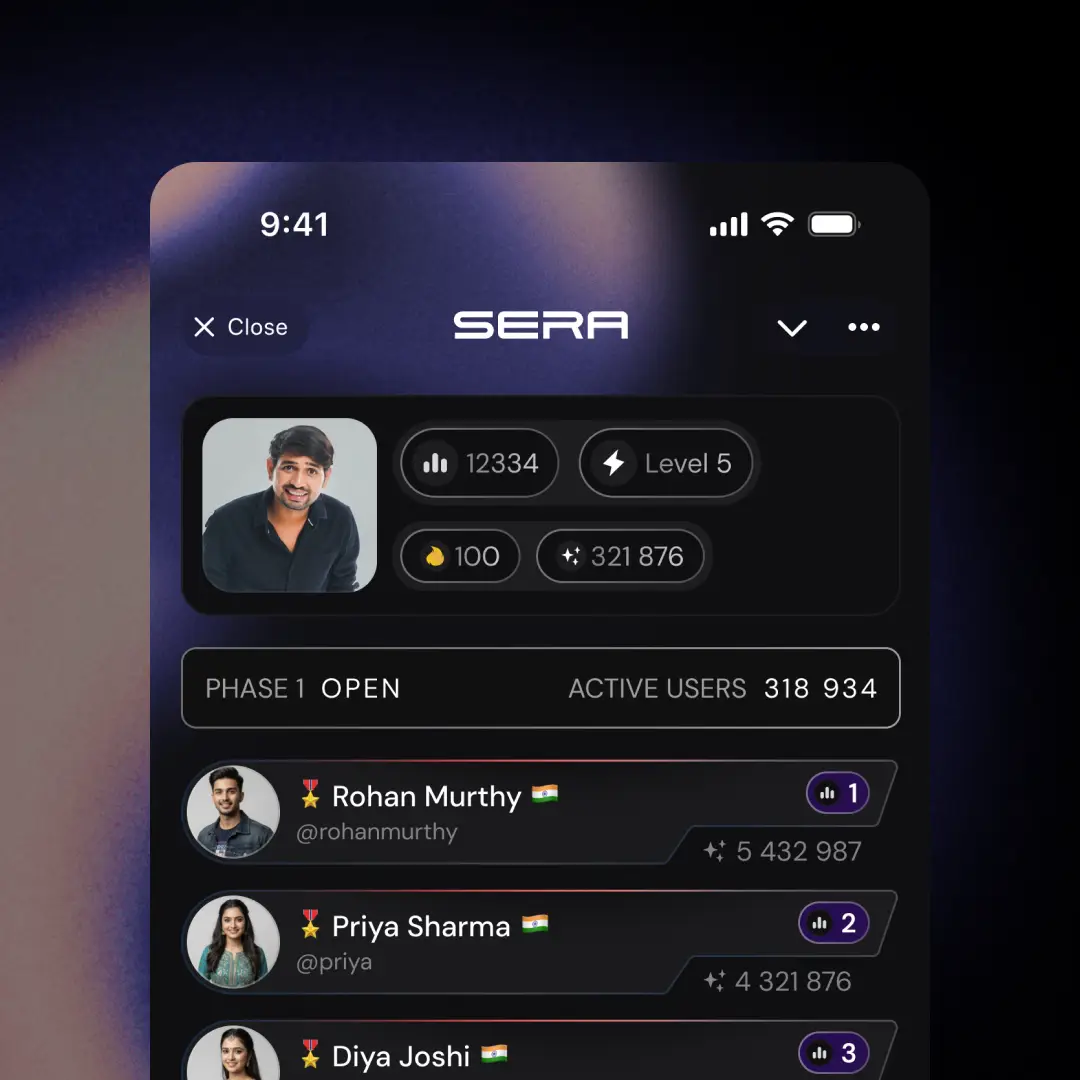Open the user's profile photo

point(289,505)
